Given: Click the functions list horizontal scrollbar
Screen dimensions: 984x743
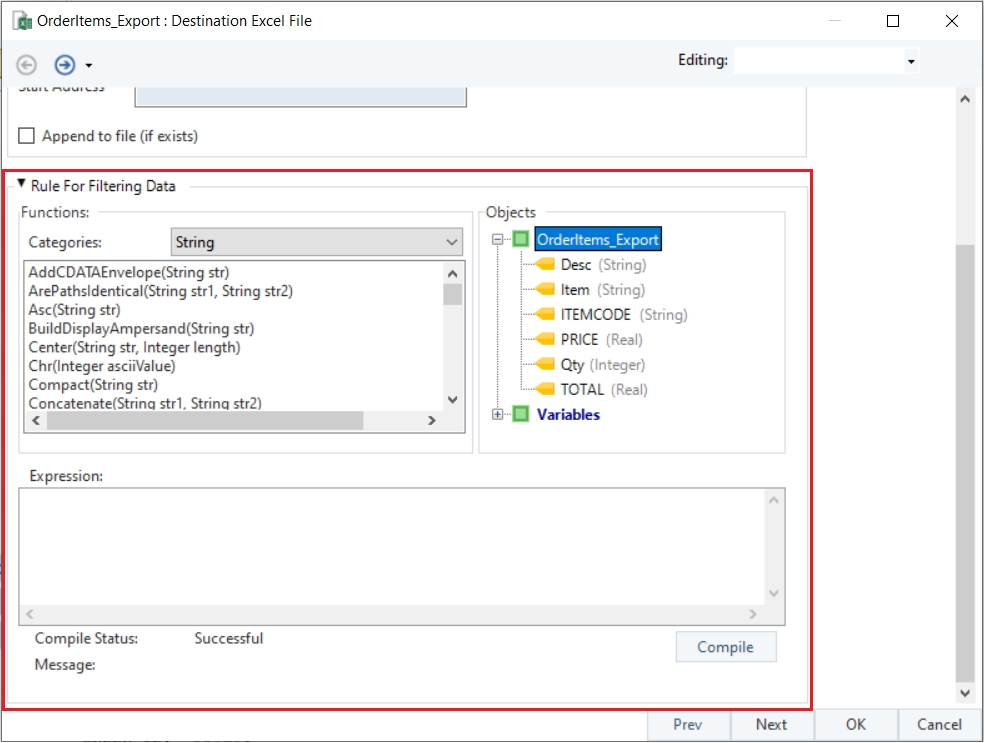Looking at the screenshot, I should point(204,421).
